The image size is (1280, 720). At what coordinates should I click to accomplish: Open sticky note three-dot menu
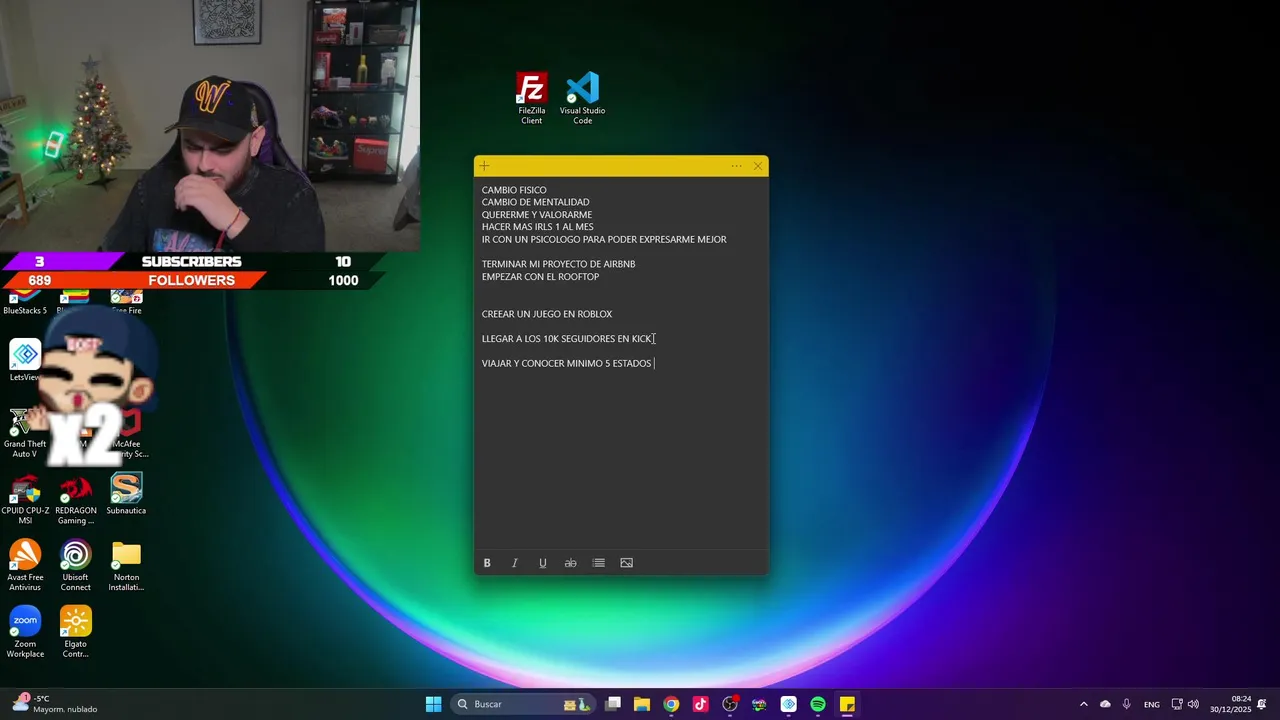click(x=737, y=166)
